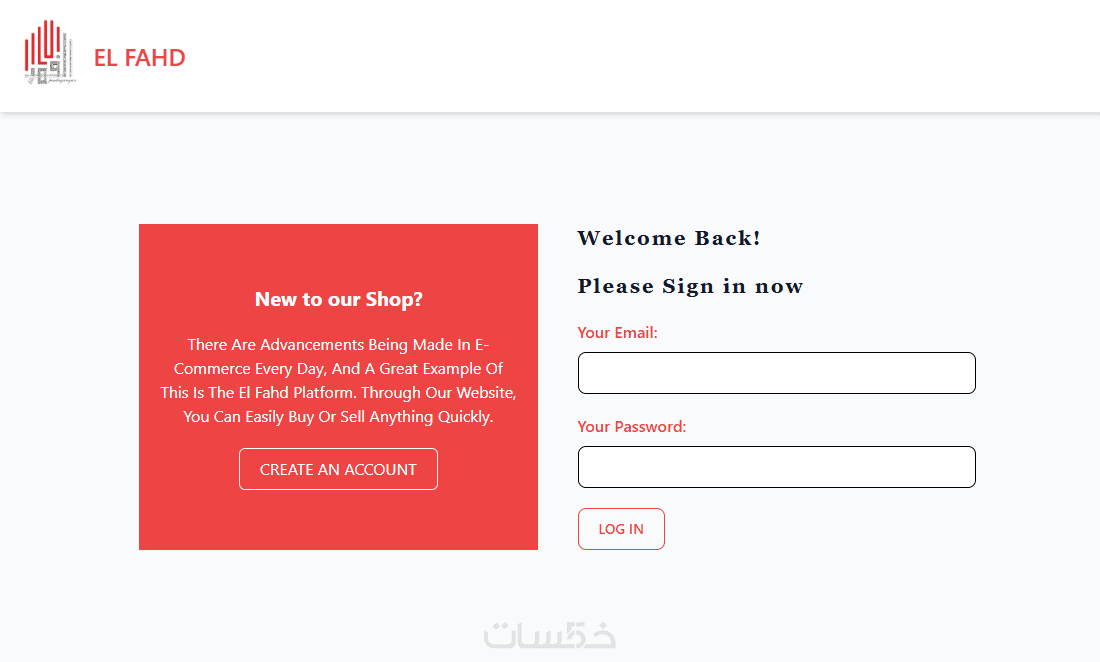The width and height of the screenshot is (1100, 662).
Task: Focus the Your Email input field
Action: (x=776, y=373)
